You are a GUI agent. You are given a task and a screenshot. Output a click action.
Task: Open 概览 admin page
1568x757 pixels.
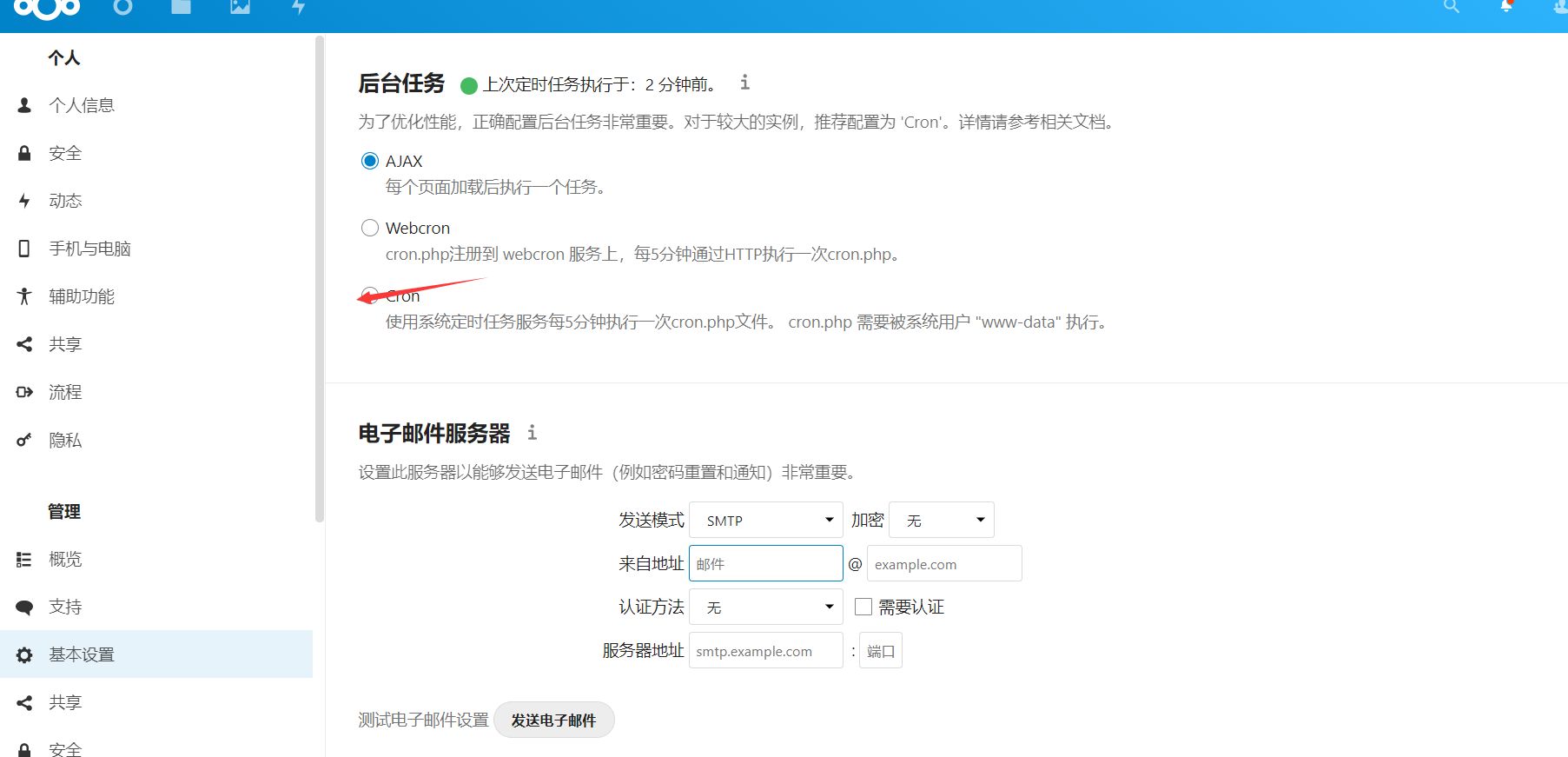[65, 560]
